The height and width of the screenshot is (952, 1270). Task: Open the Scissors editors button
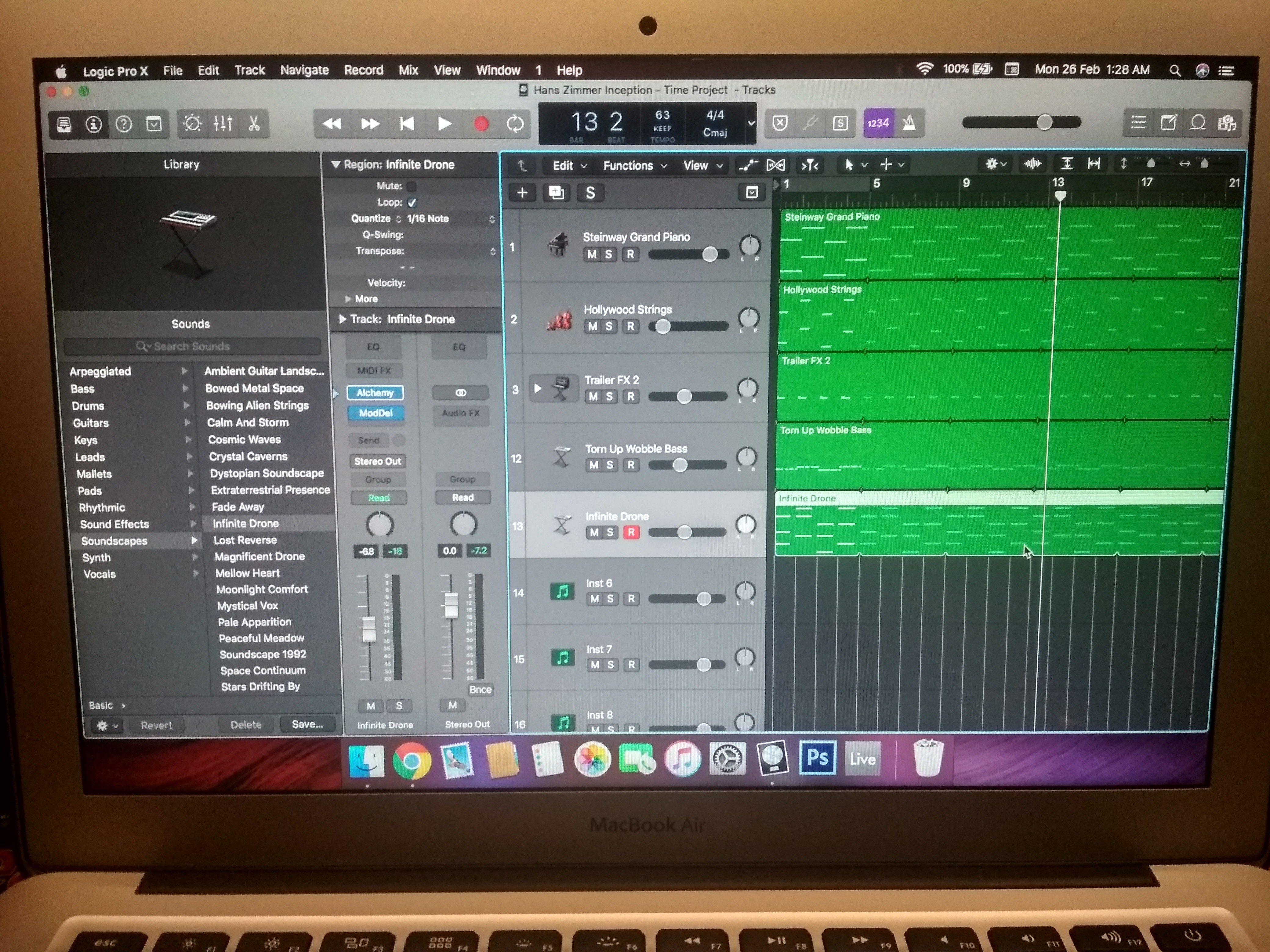click(254, 123)
